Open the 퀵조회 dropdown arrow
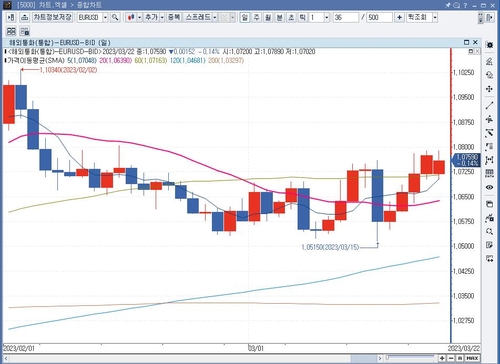Image resolution: width=500 pixels, height=364 pixels. pyautogui.click(x=435, y=17)
